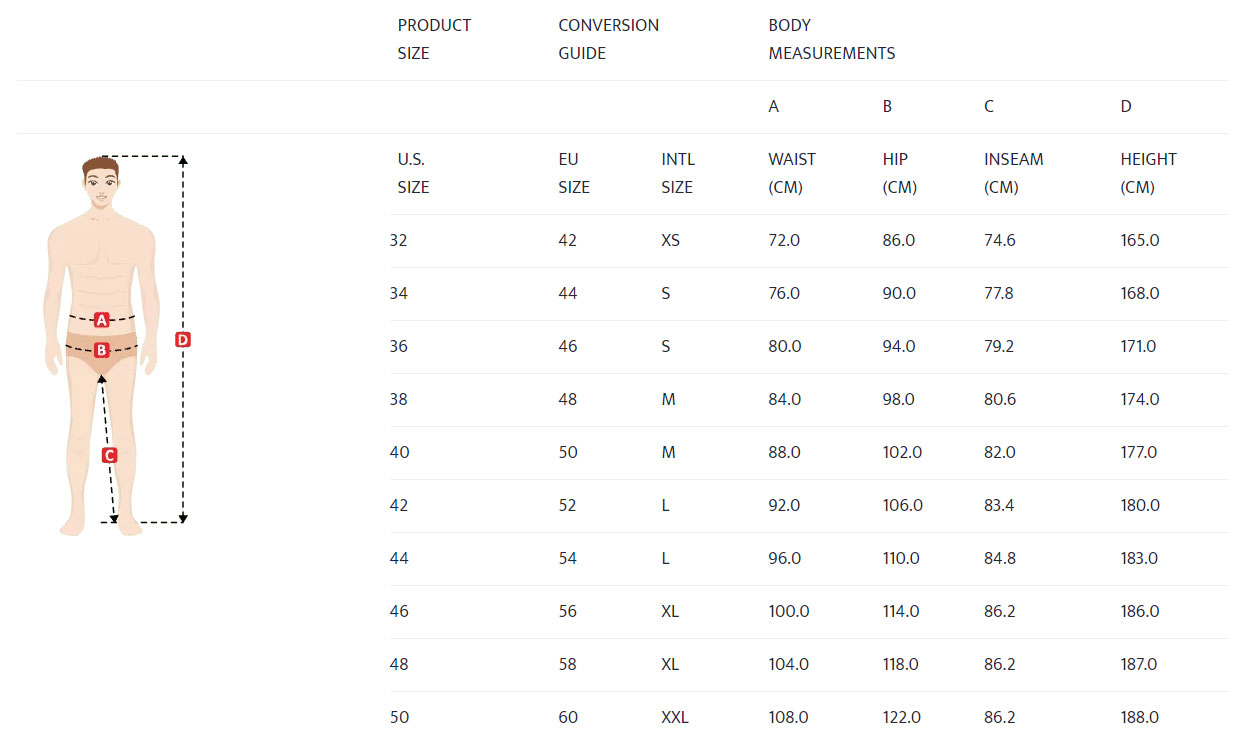Image resolution: width=1253 pixels, height=739 pixels.
Task: Click the BODY MEASUREMENTS header
Action: (831, 39)
